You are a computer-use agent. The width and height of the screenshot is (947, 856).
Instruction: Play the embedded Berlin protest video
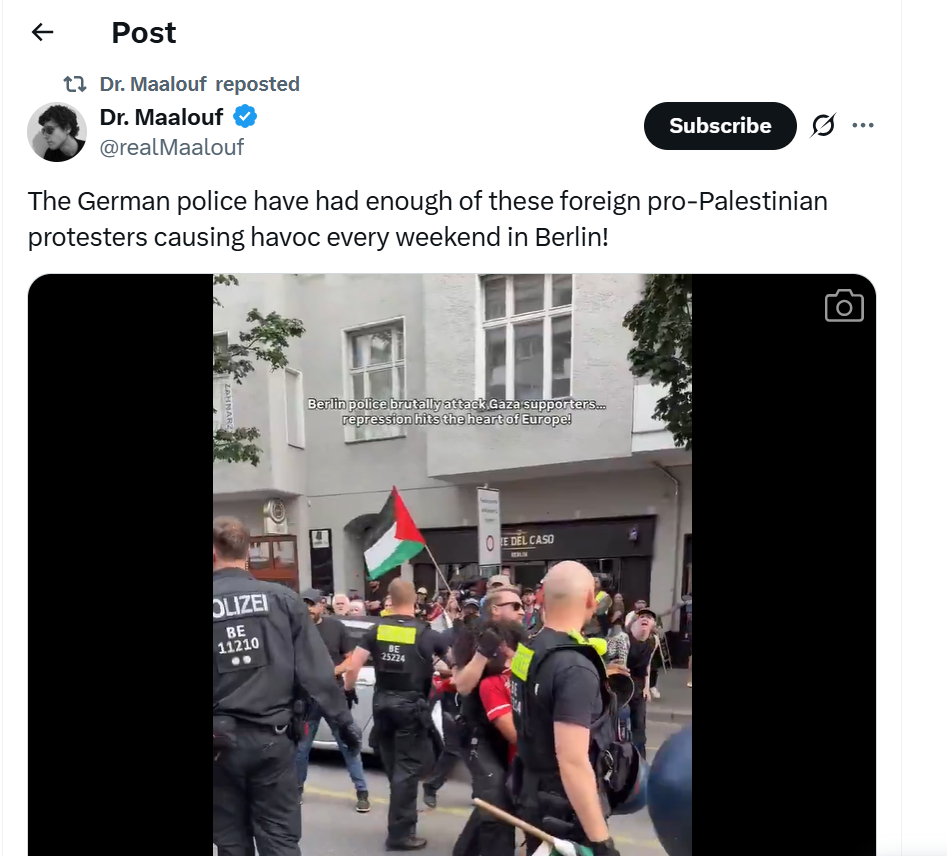click(x=452, y=565)
